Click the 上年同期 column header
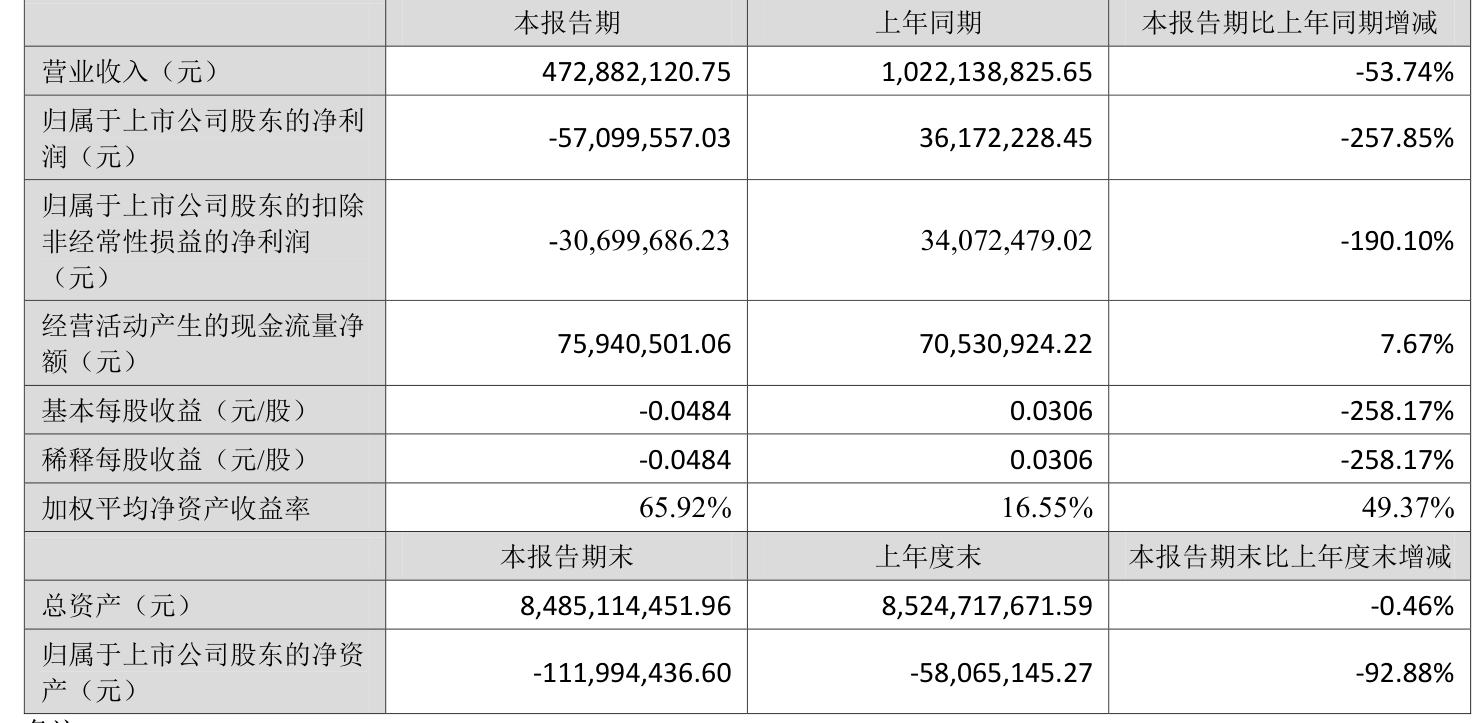 click(927, 23)
